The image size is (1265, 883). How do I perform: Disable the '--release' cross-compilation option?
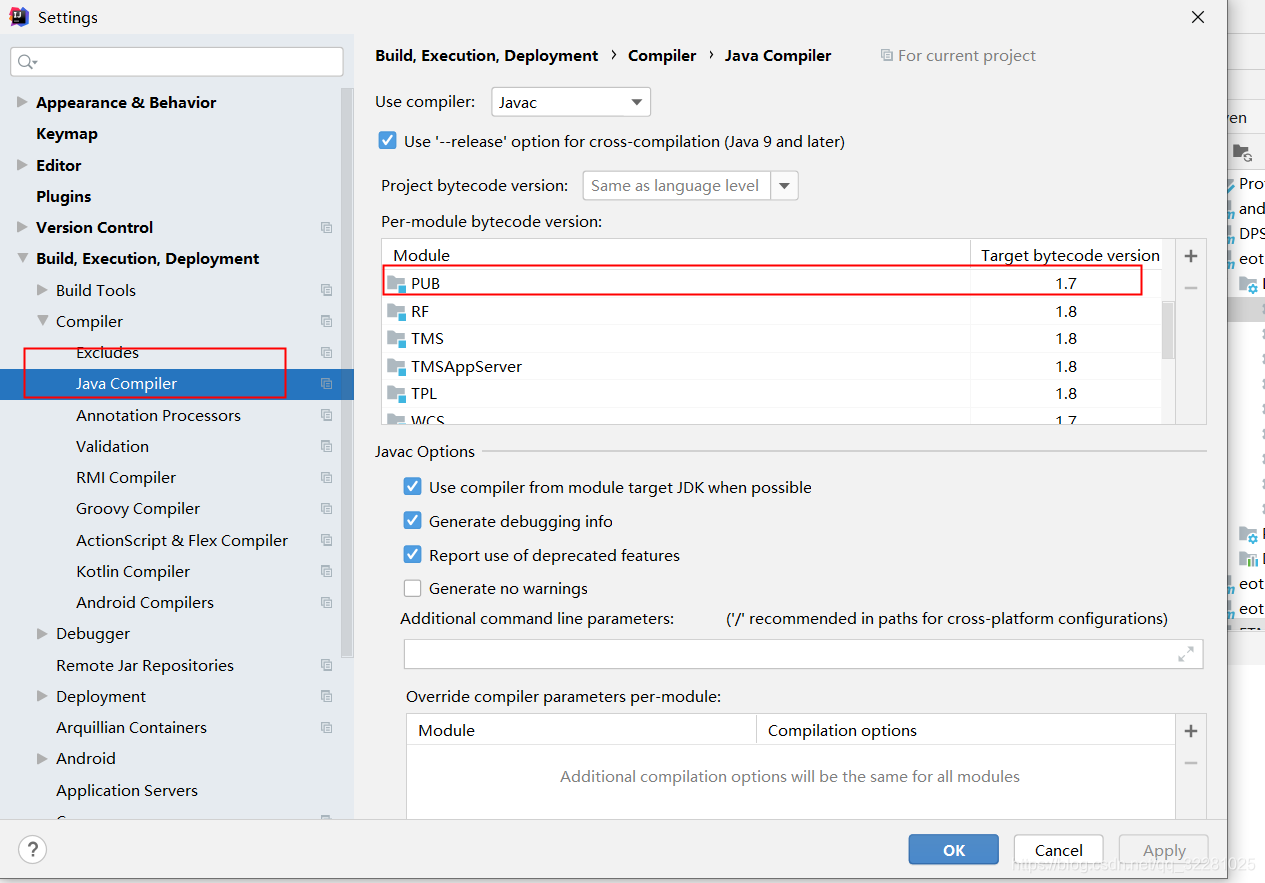click(387, 141)
